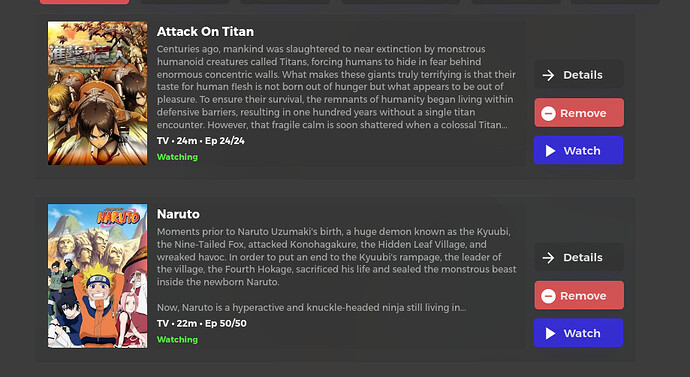Viewport: 690px width, 377px height.
Task: Click the minus icon to remove Naruto
Action: pyautogui.click(x=548, y=296)
